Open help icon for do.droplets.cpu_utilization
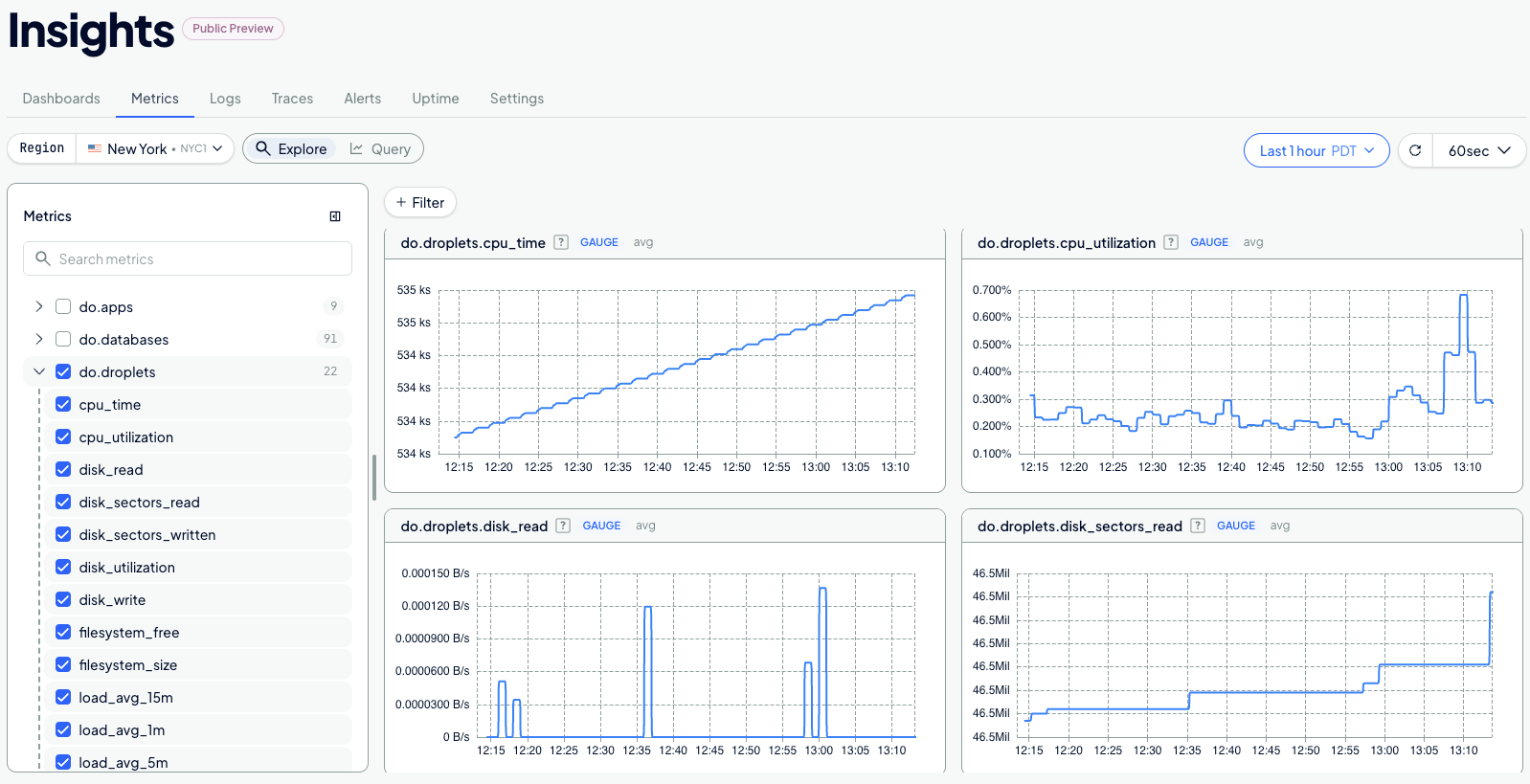 point(1171,242)
